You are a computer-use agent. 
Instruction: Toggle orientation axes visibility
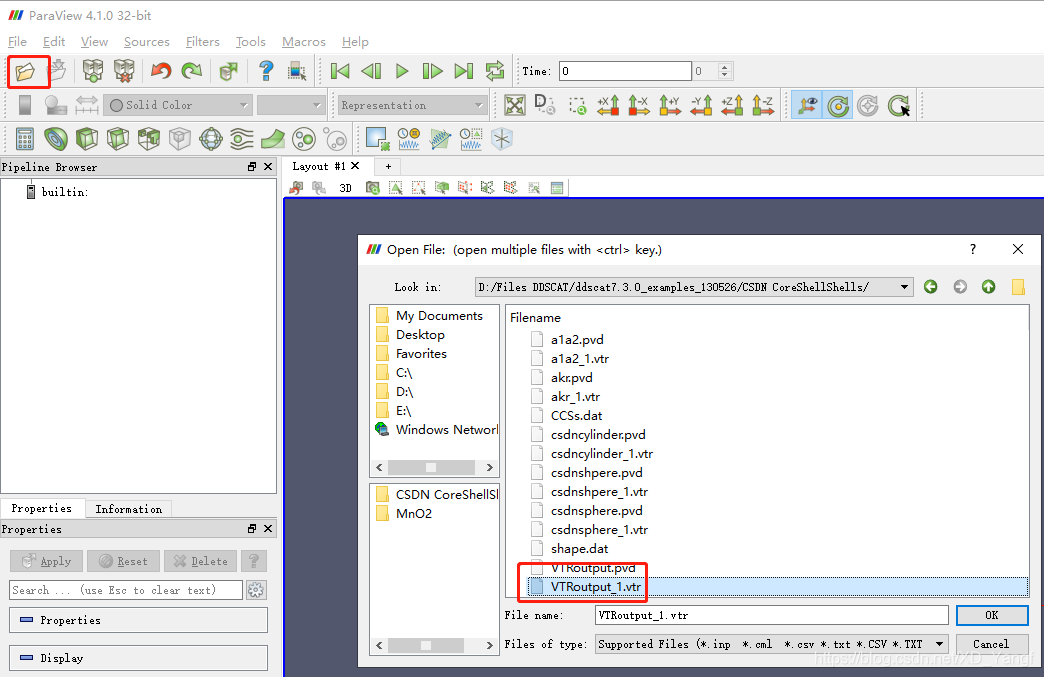pos(808,105)
